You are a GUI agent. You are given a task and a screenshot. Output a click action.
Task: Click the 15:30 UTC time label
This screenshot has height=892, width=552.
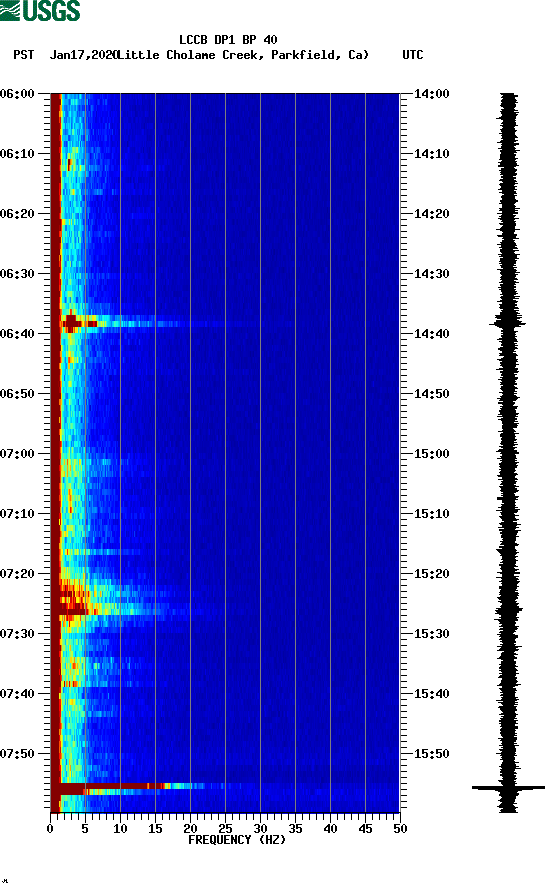[431, 634]
